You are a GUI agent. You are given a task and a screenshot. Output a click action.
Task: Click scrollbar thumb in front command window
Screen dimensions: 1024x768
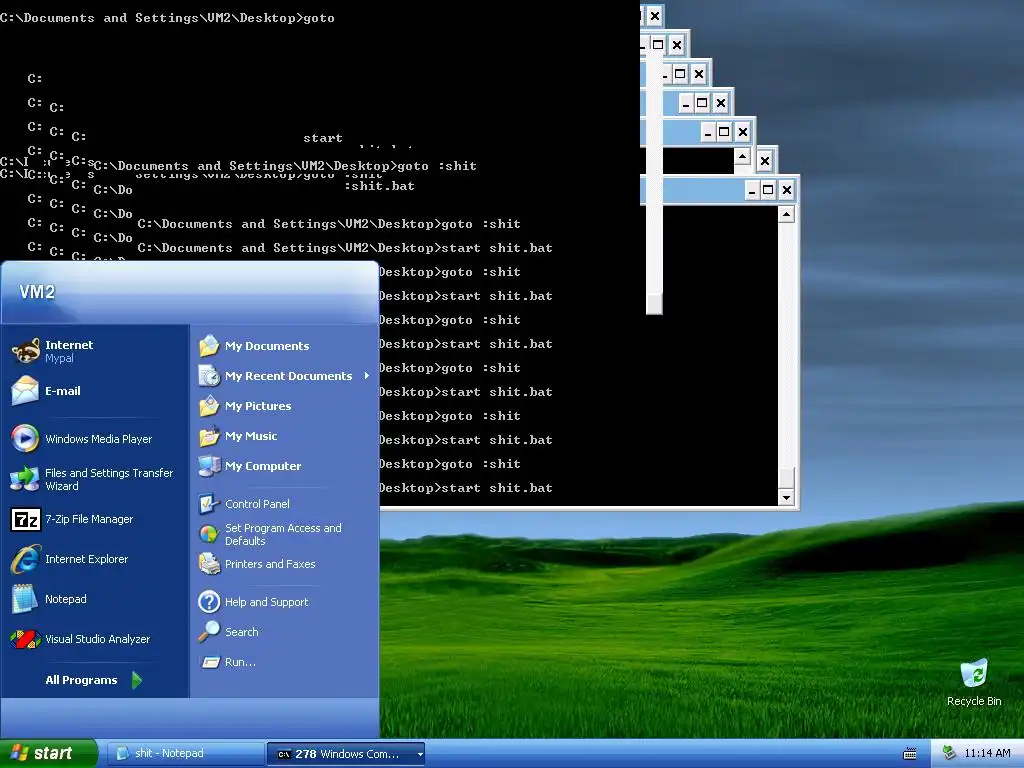(786, 478)
